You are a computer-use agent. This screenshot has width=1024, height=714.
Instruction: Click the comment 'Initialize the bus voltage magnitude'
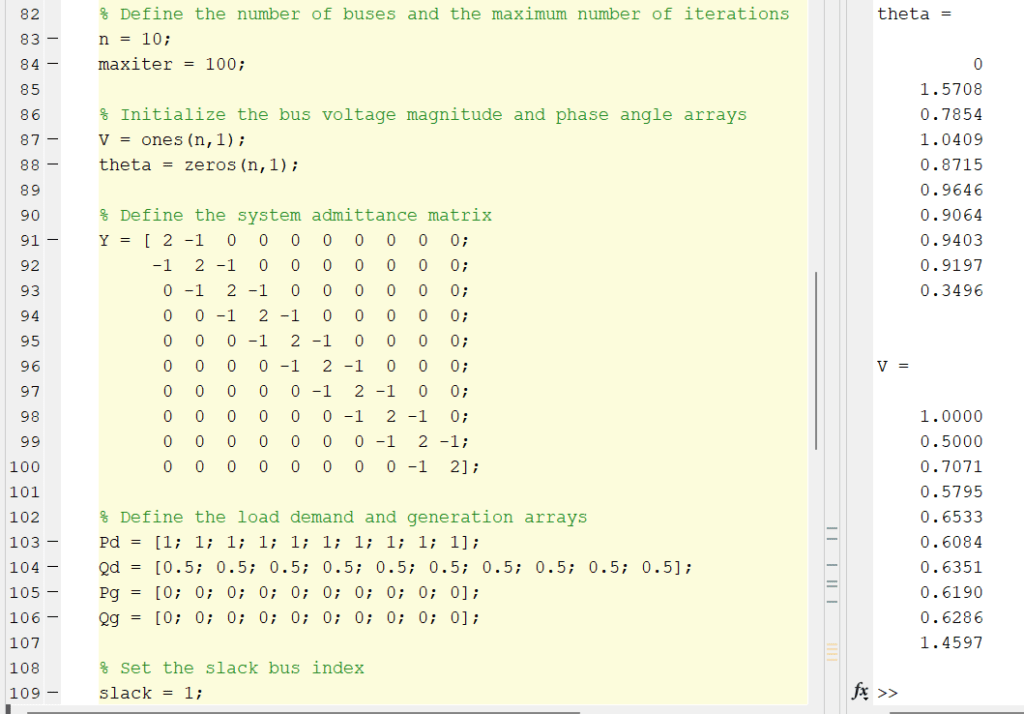(x=311, y=114)
